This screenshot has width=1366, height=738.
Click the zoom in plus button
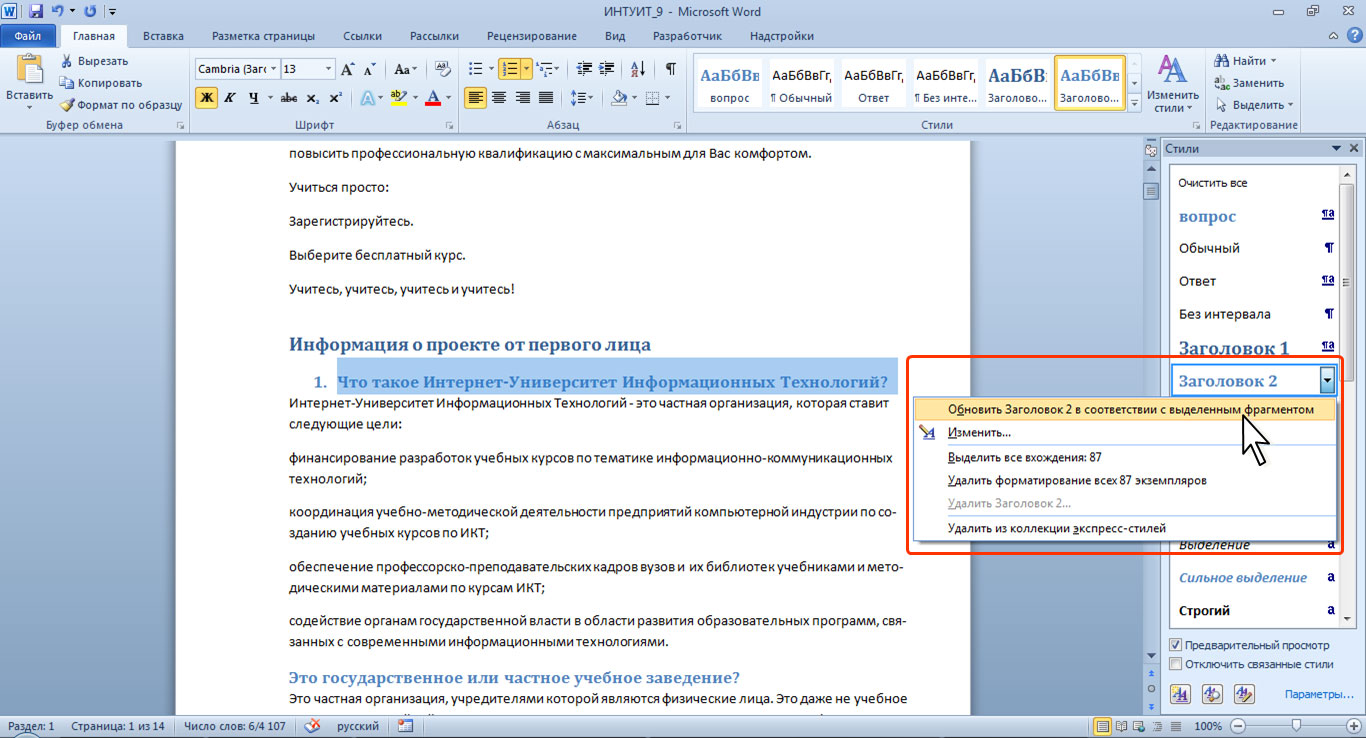pyautogui.click(x=1352, y=725)
